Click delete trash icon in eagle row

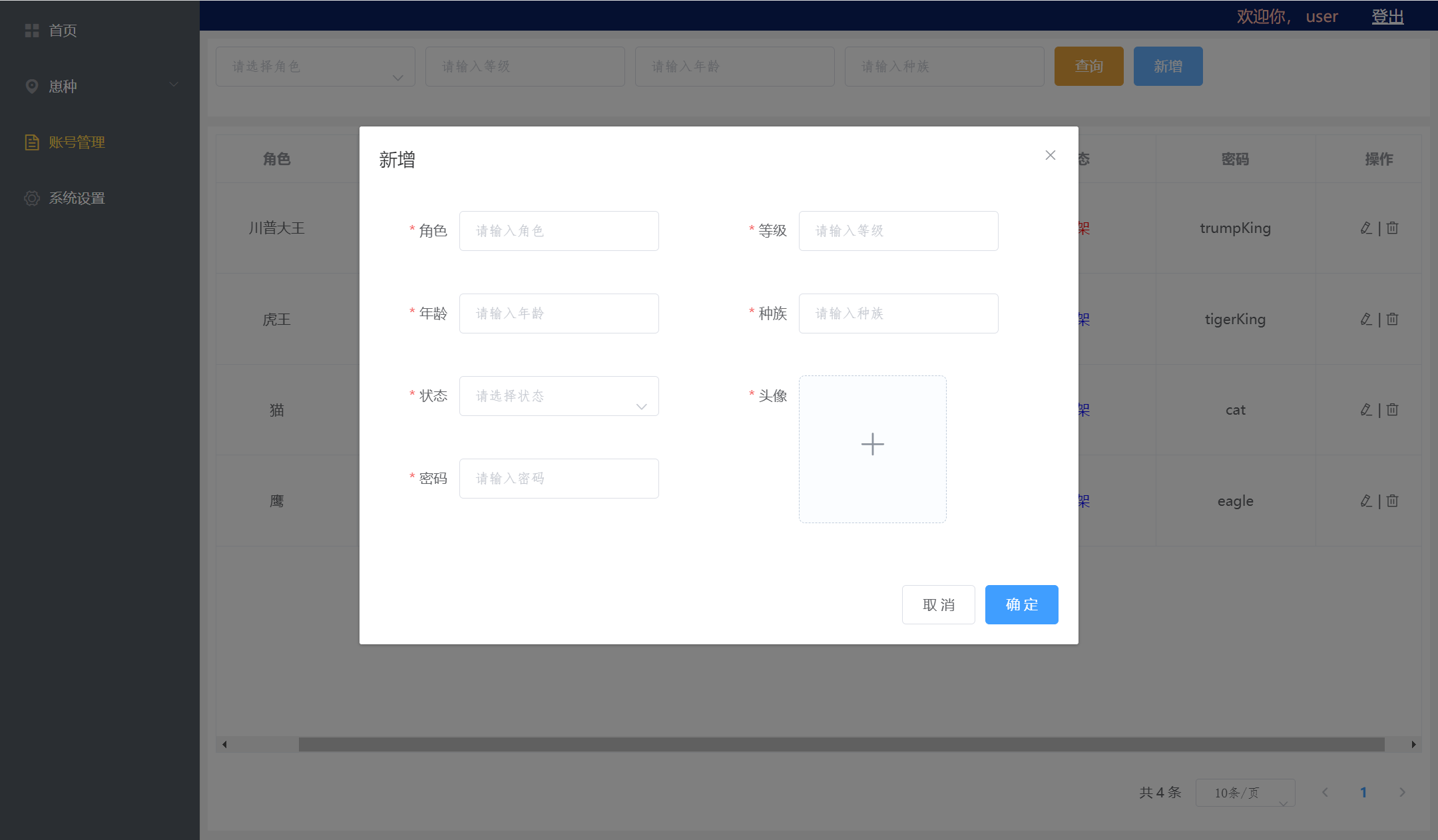tap(1392, 501)
